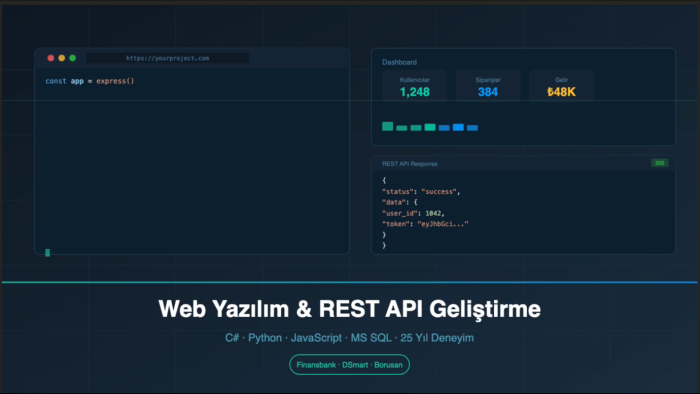Click the "token": "eyJhbGci..." JSON line
This screenshot has height=394, width=700.
(425, 224)
